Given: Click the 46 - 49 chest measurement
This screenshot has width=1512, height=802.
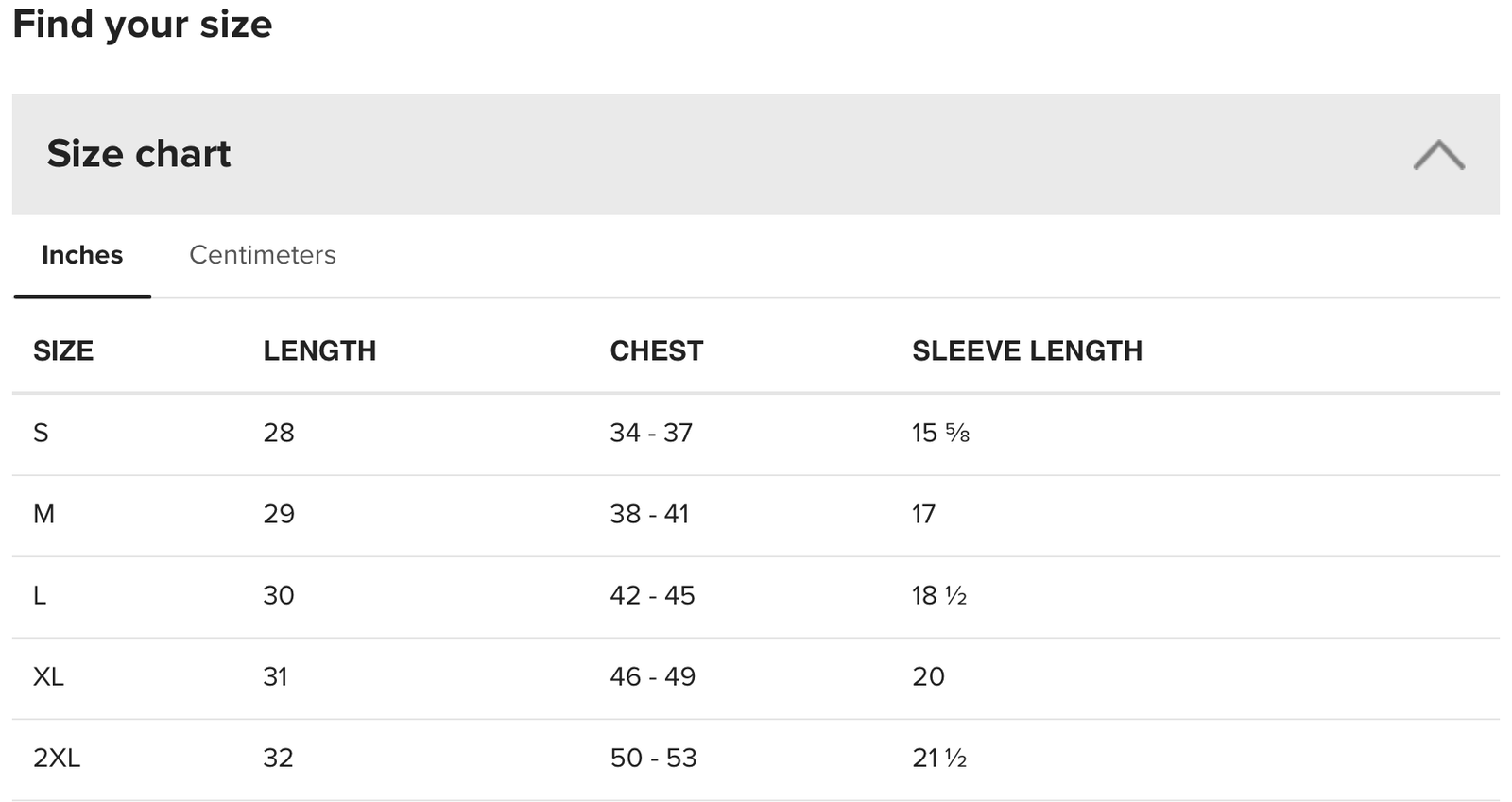Looking at the screenshot, I should (652, 676).
